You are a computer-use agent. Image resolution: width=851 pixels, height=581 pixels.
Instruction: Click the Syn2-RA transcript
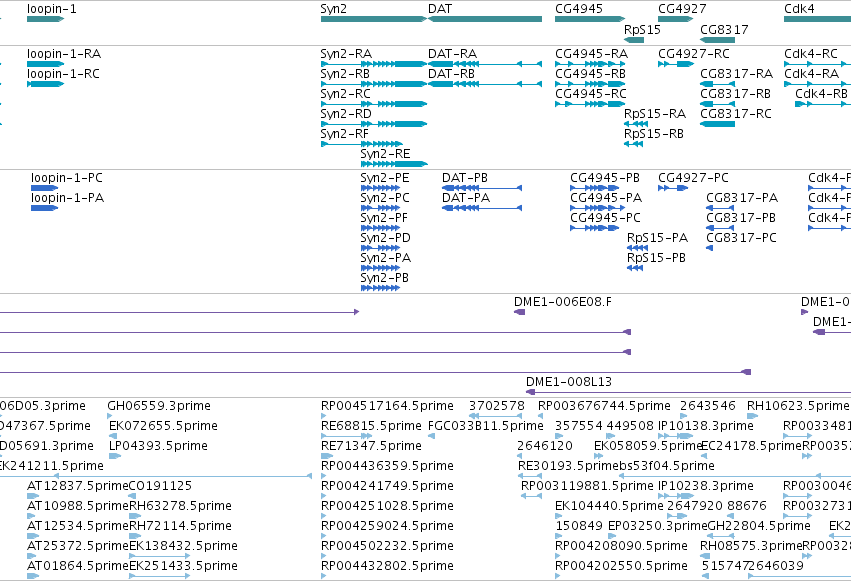point(374,64)
